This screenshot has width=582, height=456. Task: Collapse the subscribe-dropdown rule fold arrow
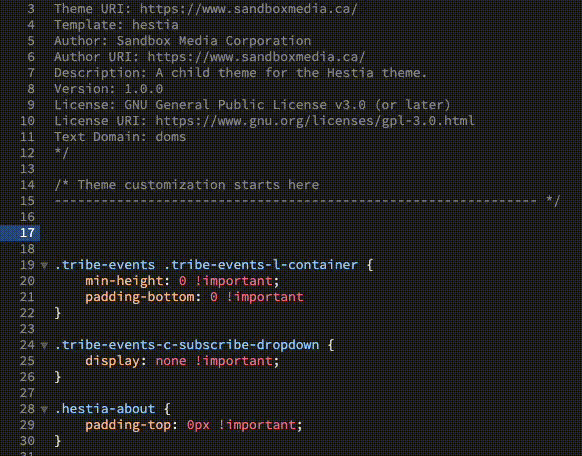(44, 345)
